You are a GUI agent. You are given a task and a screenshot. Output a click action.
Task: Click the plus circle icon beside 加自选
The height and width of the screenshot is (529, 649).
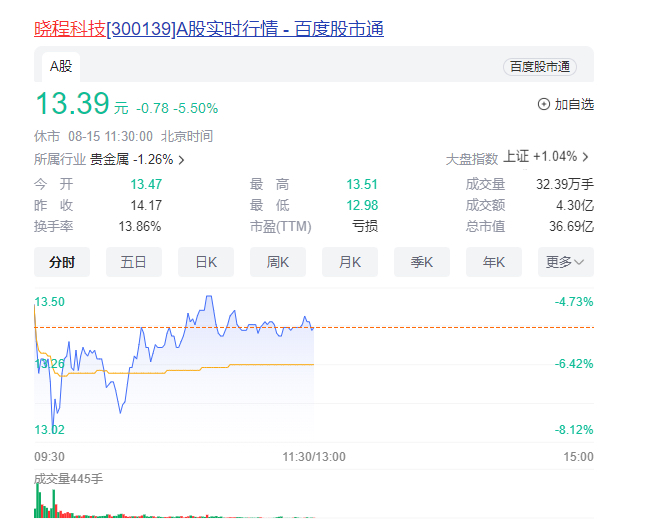[x=543, y=104]
